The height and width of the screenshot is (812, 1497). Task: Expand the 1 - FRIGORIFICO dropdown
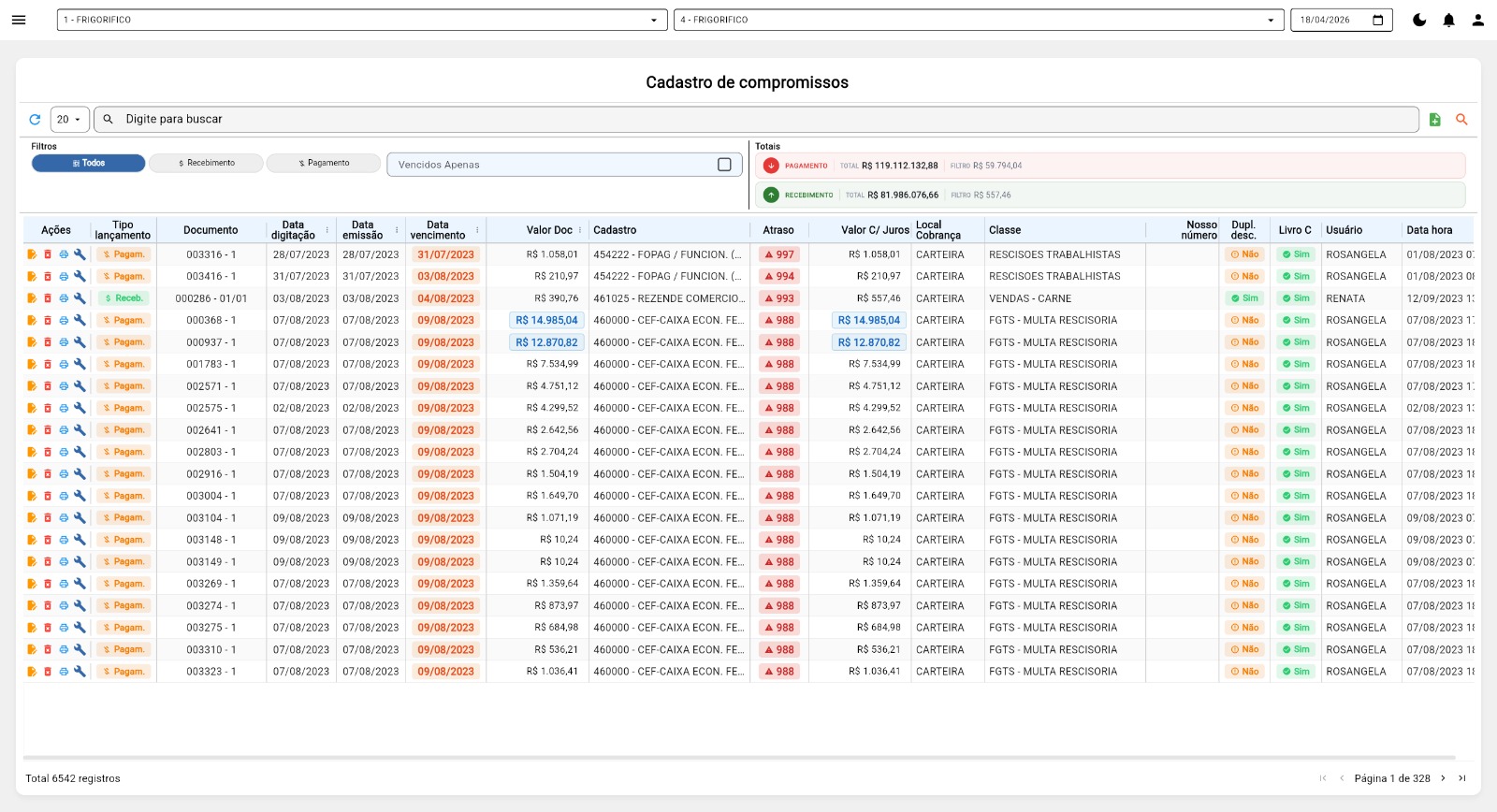(x=362, y=20)
